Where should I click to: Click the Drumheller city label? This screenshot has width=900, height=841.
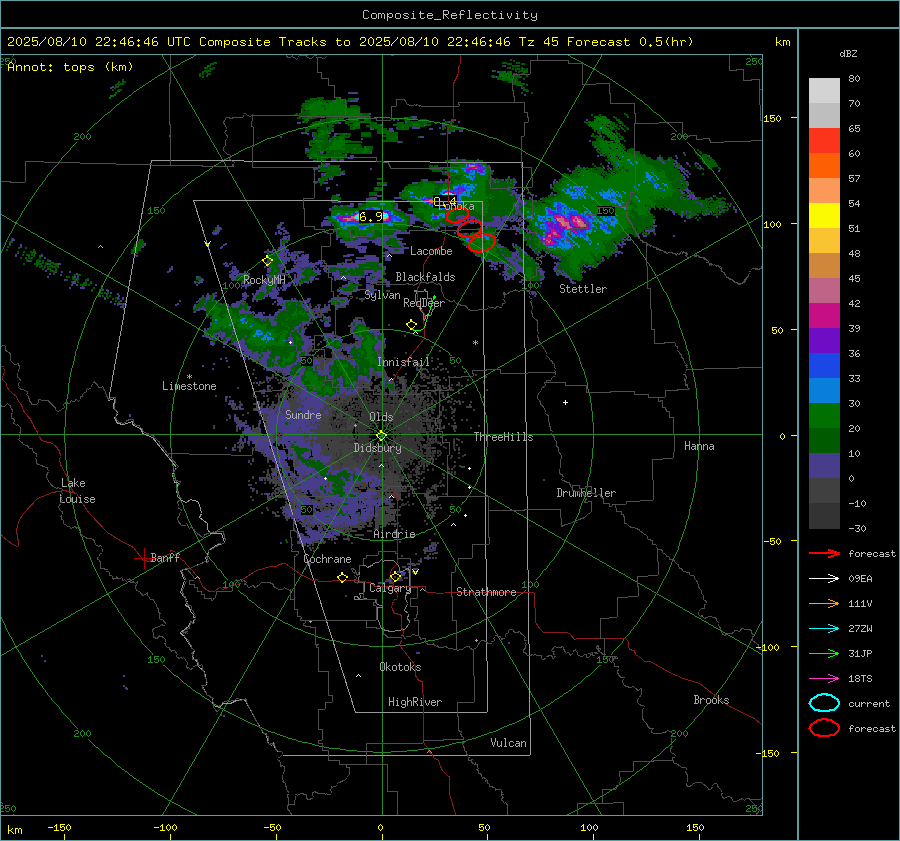click(586, 493)
